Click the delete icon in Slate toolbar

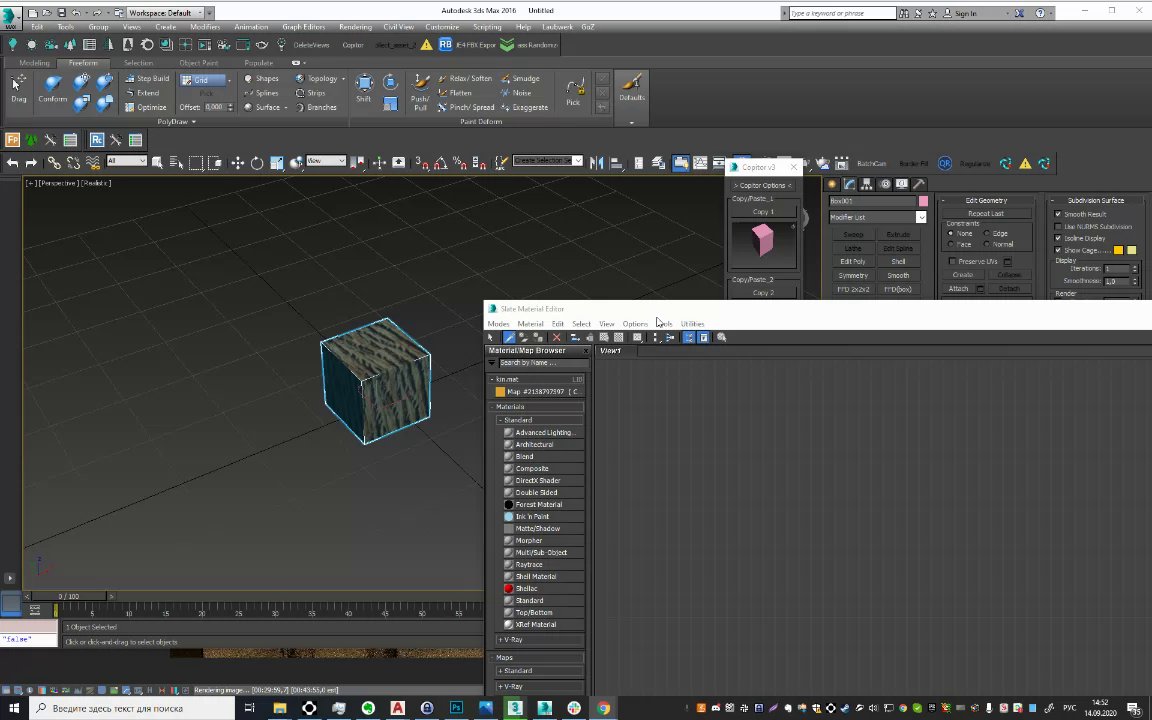557,337
